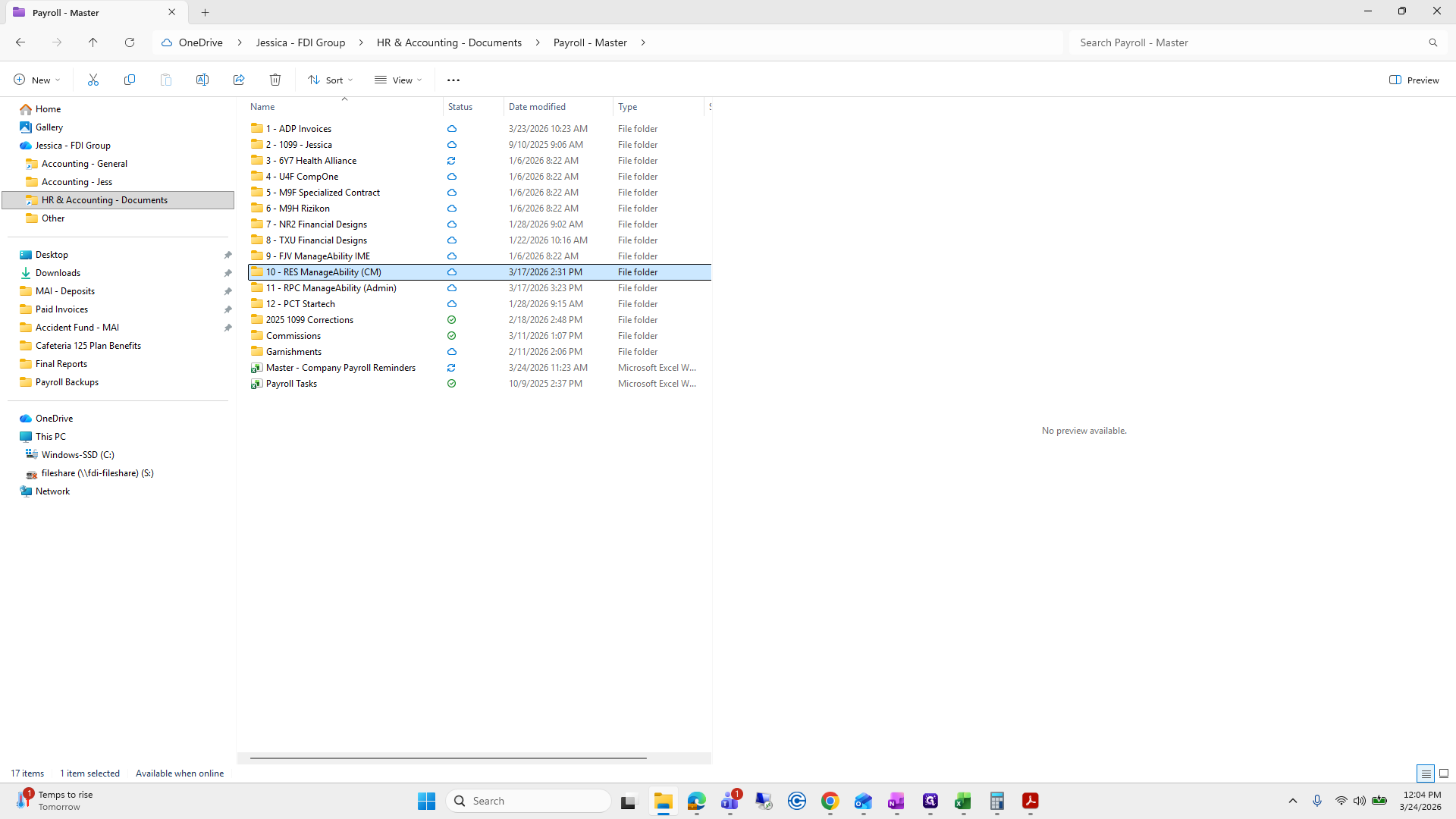Viewport: 1456px width, 819px height.
Task: Open the Sort options dropdown
Action: pos(330,80)
